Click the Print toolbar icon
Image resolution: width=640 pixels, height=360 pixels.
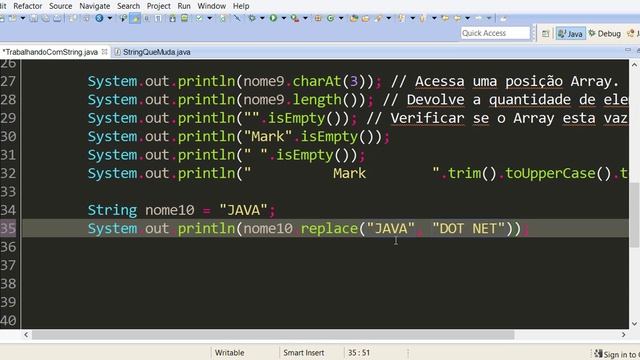[58, 18]
